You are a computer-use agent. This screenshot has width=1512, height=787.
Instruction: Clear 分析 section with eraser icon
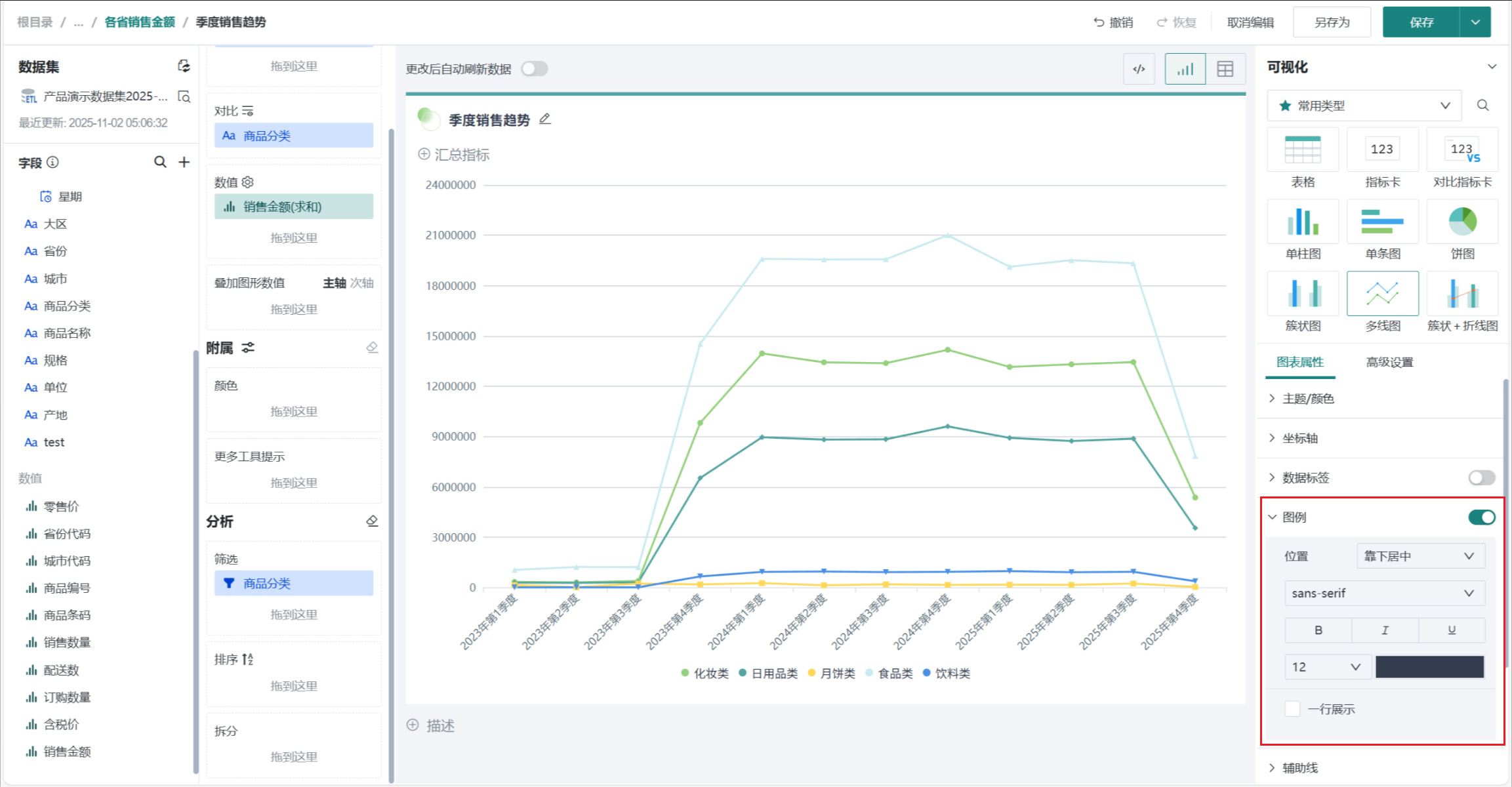(x=372, y=521)
